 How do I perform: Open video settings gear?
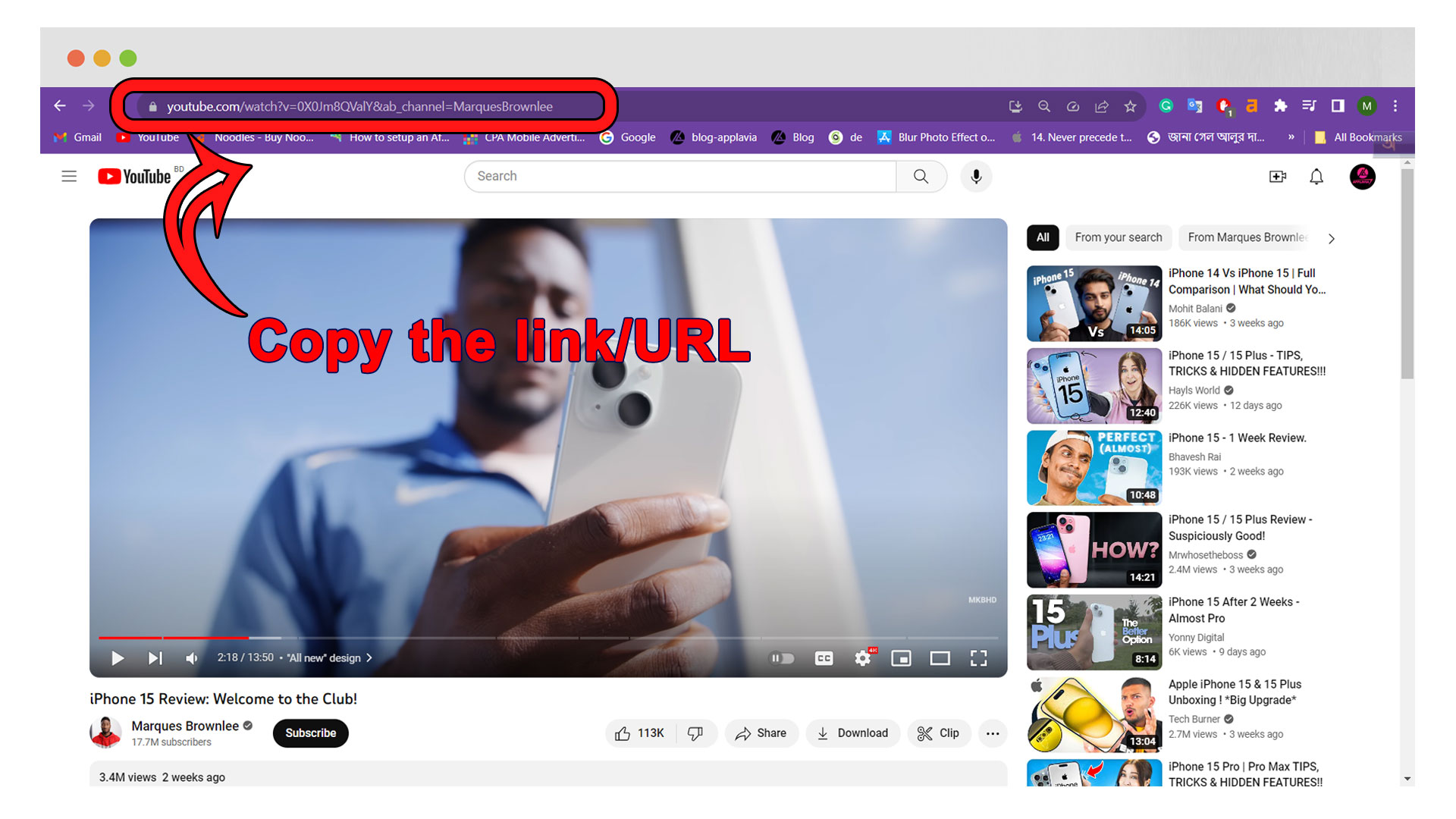[x=862, y=658]
